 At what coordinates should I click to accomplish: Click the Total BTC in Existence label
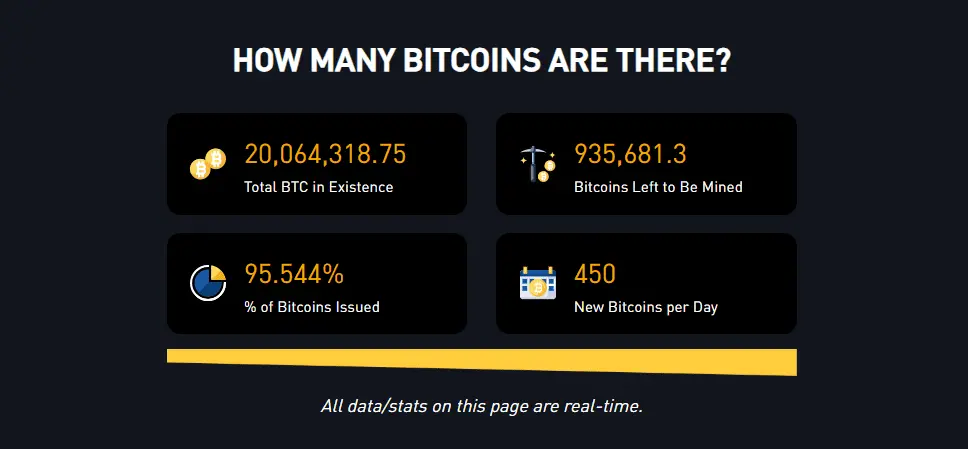(x=319, y=187)
